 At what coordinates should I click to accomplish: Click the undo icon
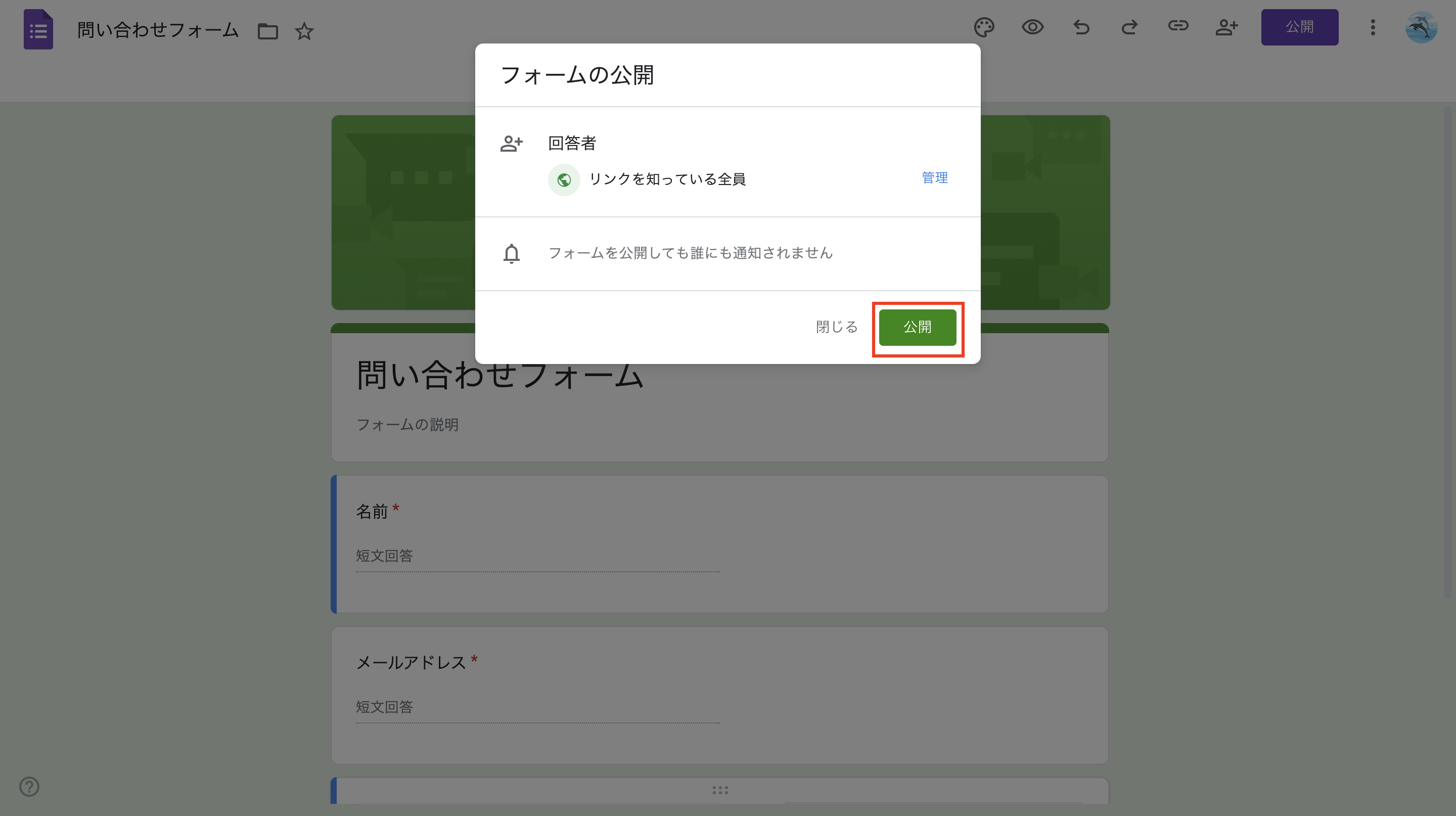(1081, 27)
